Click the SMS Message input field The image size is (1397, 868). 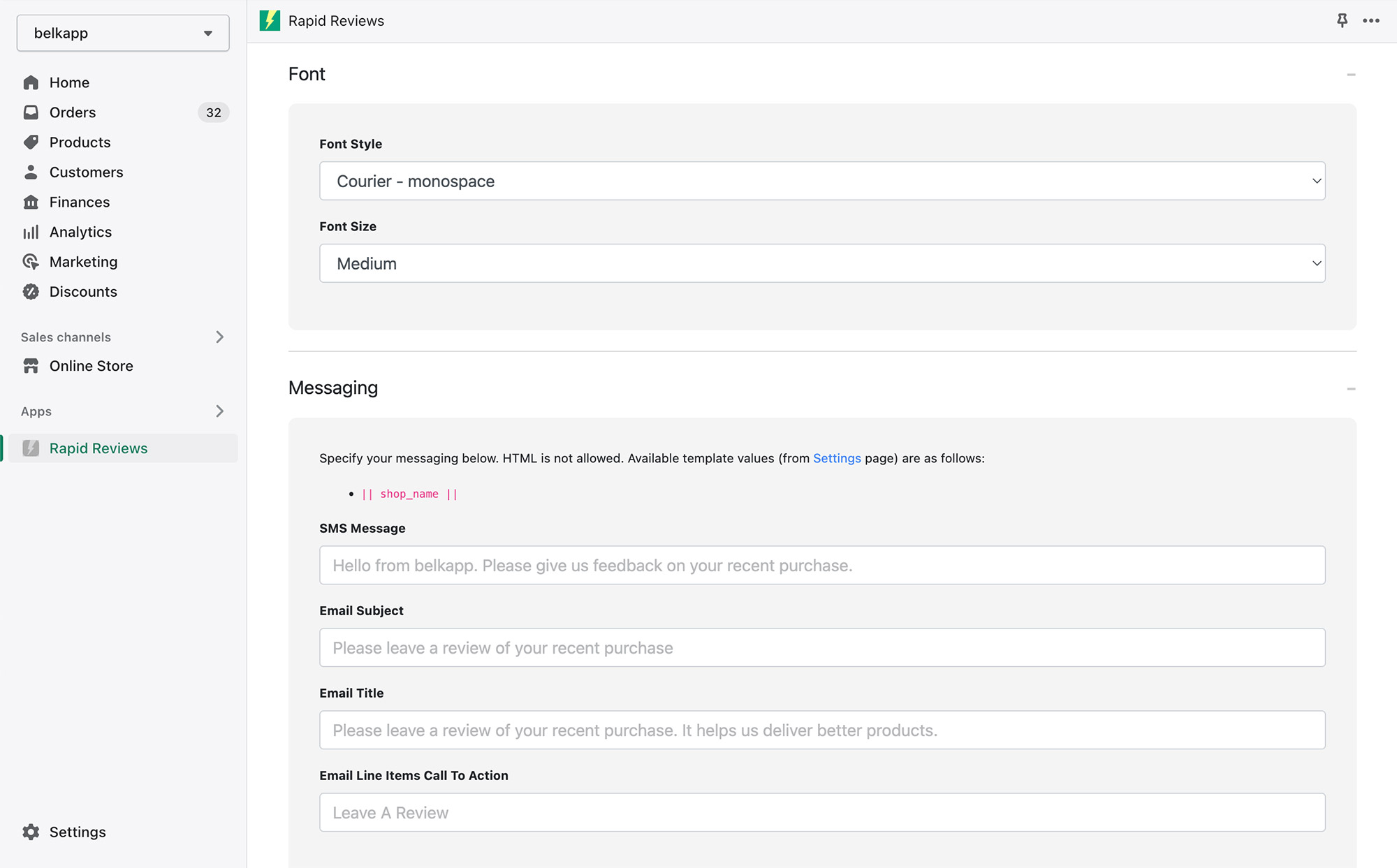(822, 565)
